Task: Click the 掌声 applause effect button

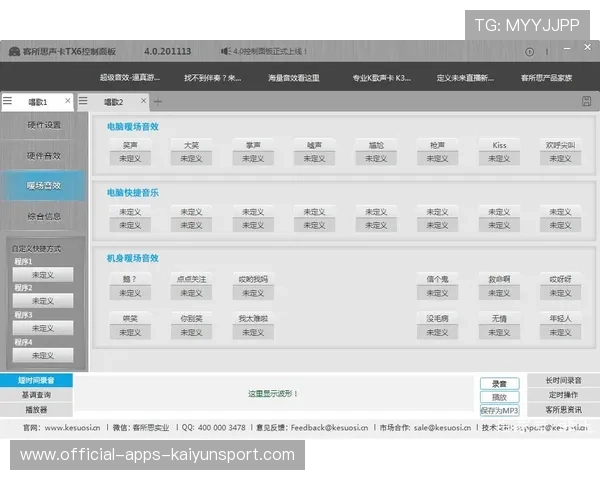Action: 253,145
